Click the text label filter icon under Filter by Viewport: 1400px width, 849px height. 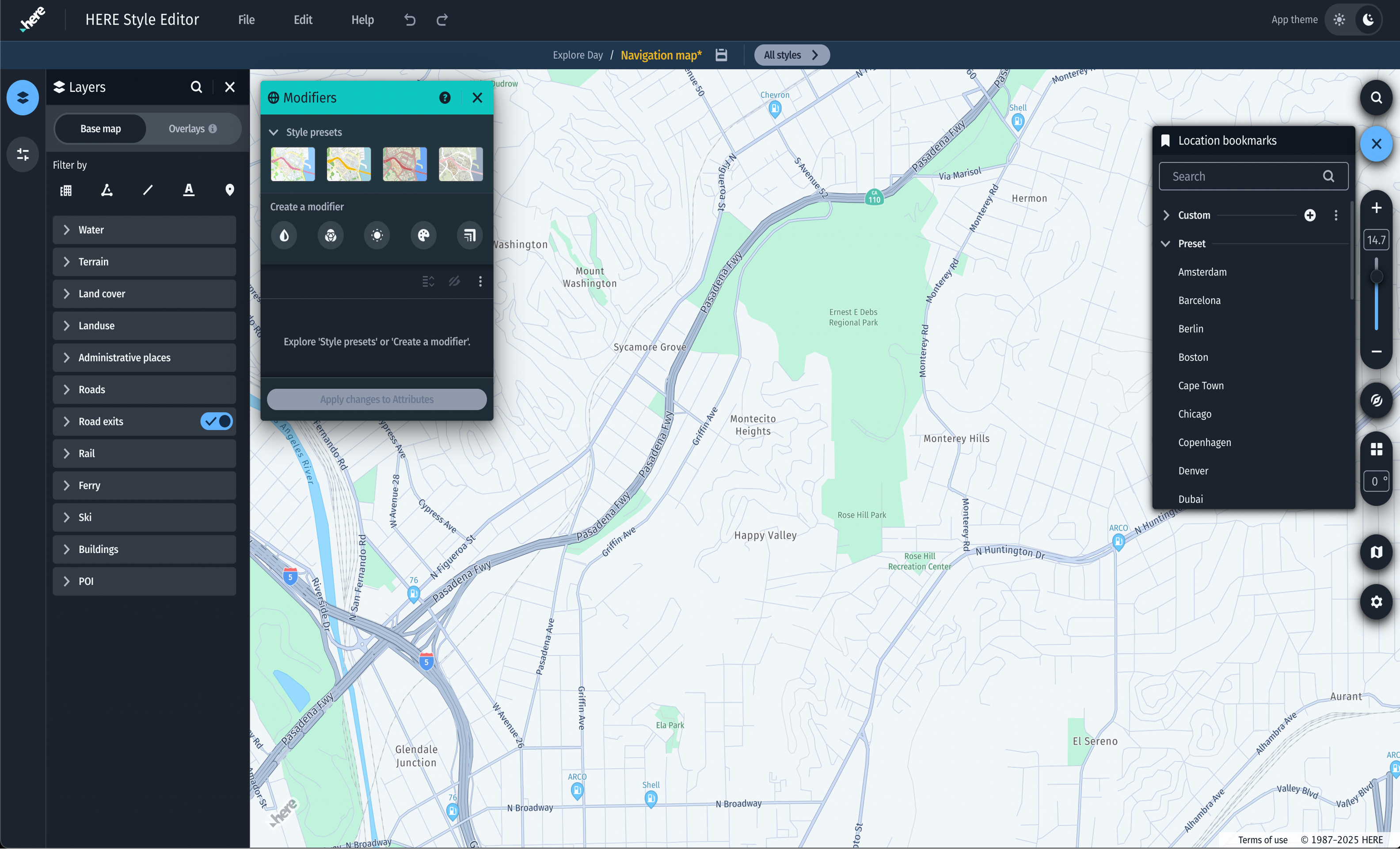(x=189, y=190)
